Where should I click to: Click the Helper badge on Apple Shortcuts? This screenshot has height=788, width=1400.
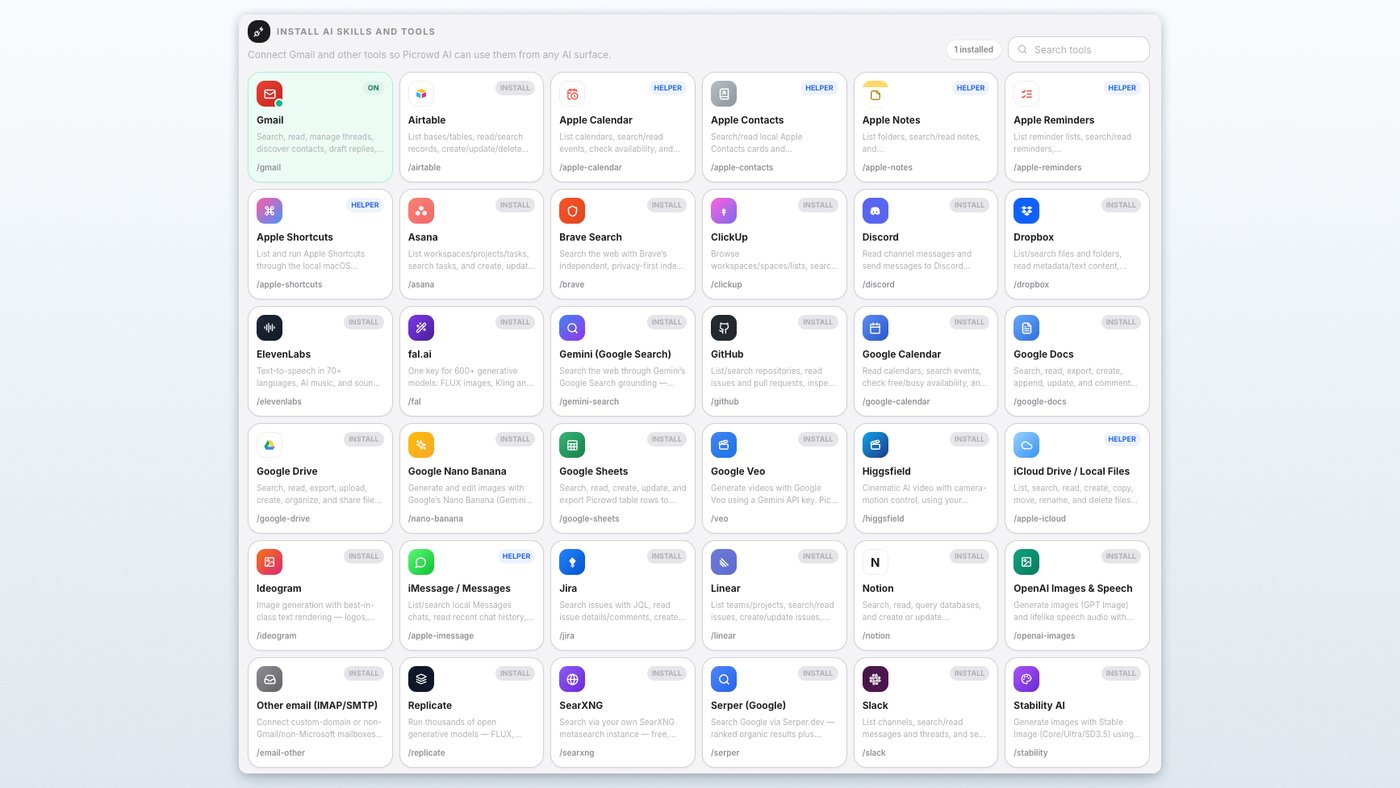click(x=365, y=205)
